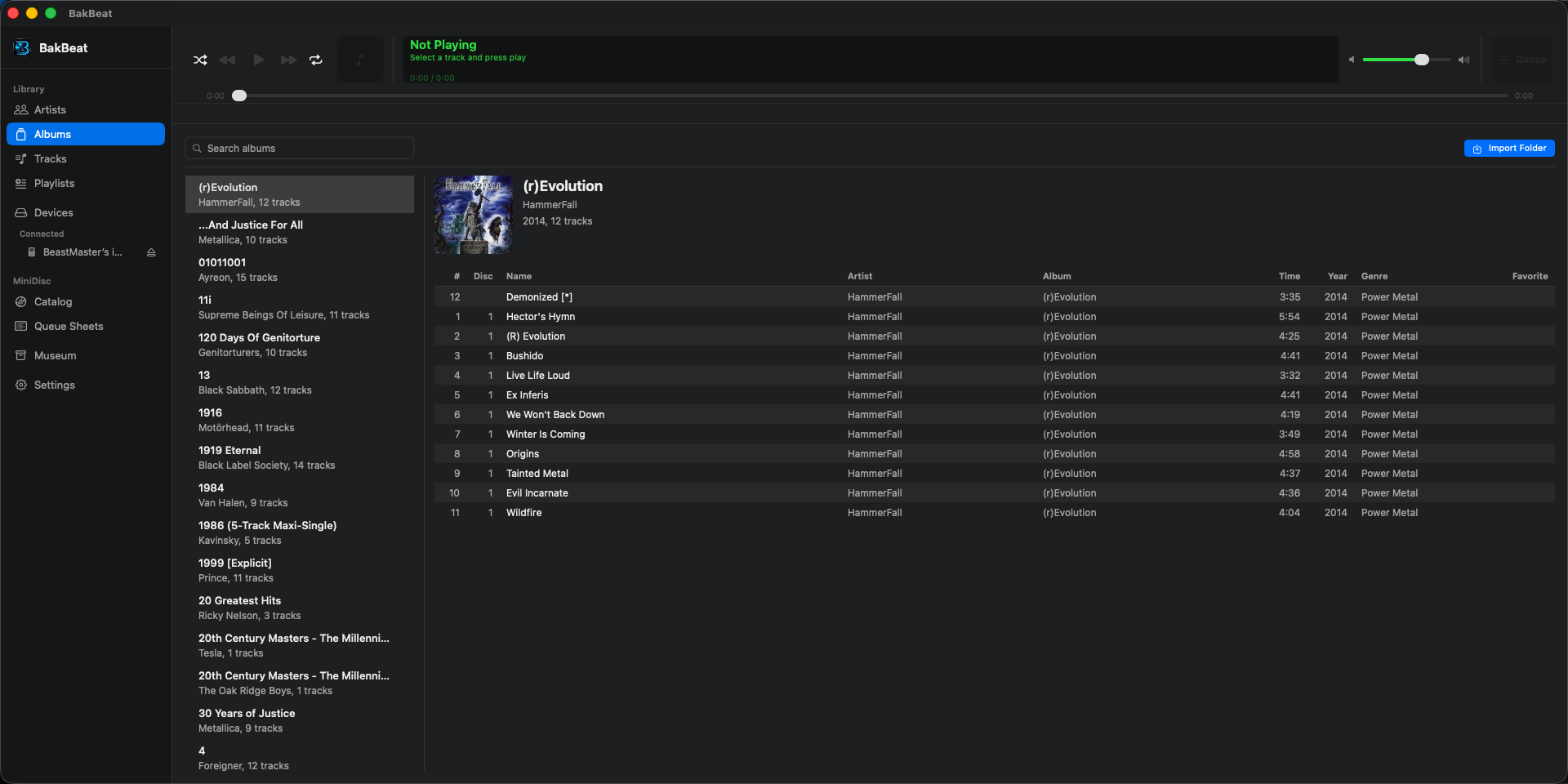Sort tracks by the Name column header
Image resolution: width=1568 pixels, height=784 pixels.
point(519,276)
